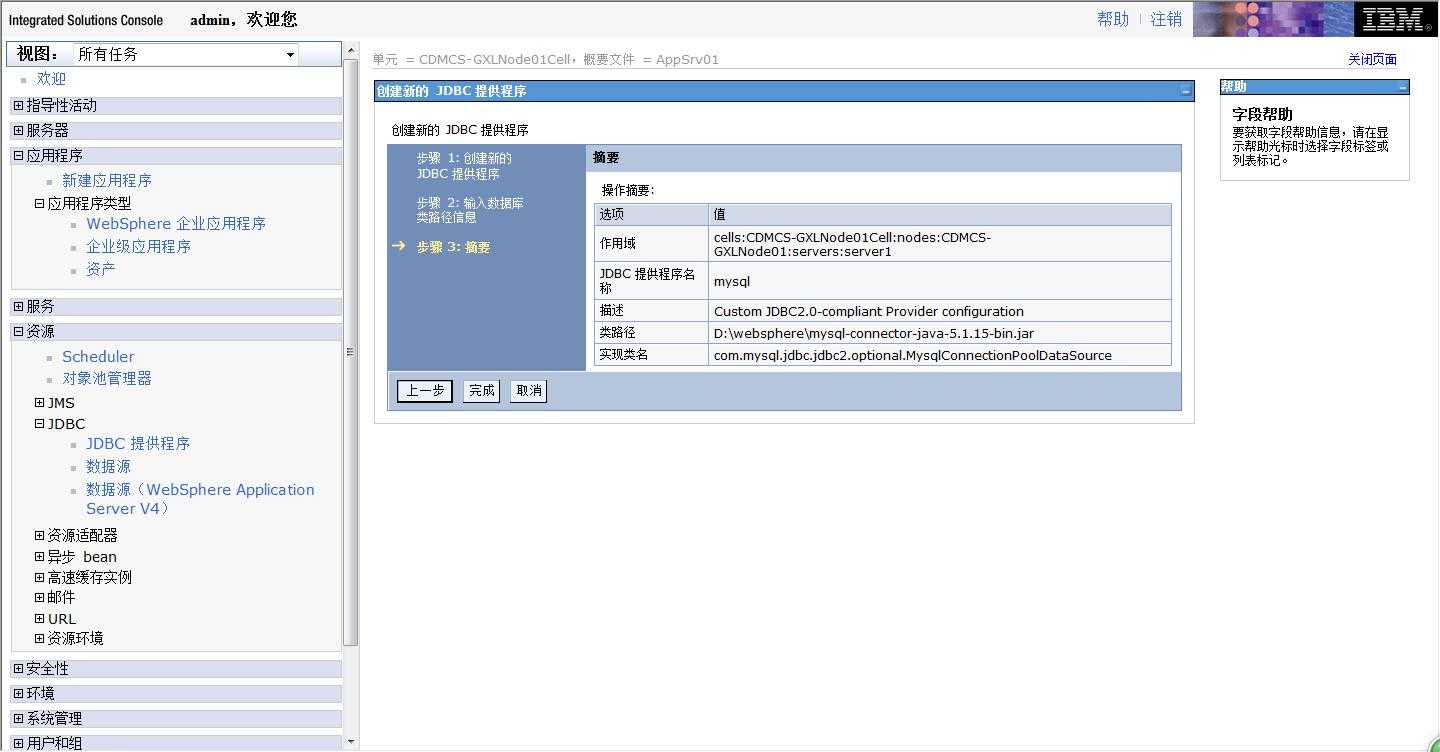1440x752 pixels.
Task: Open the 对象池管理器 link
Action: pyautogui.click(x=107, y=379)
